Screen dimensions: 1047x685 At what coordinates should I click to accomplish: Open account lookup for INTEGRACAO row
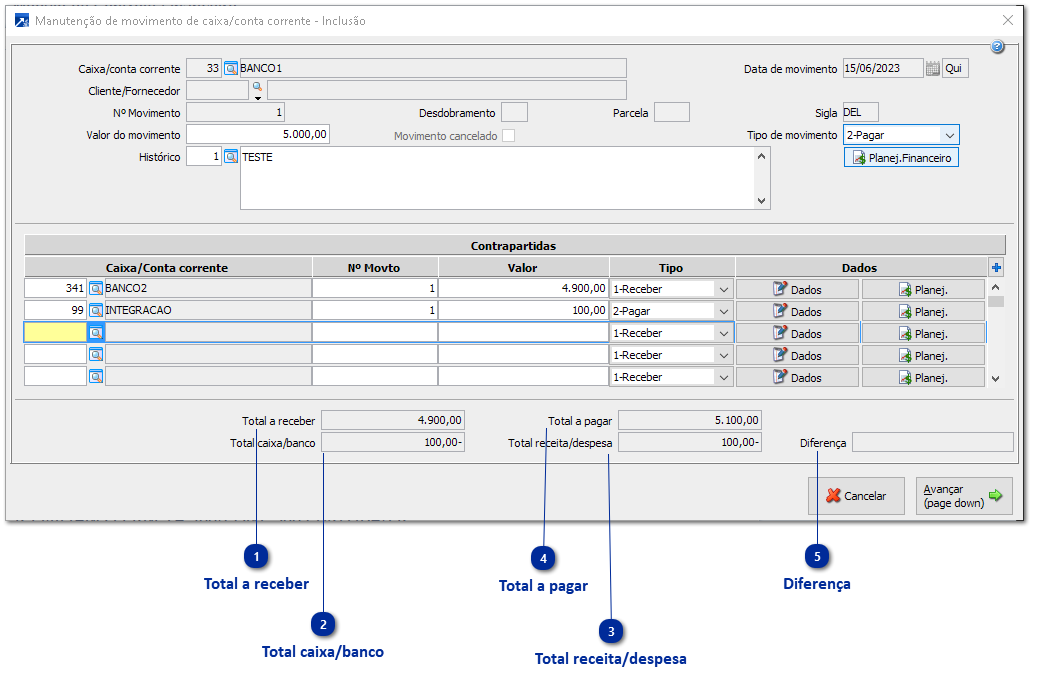(96, 311)
